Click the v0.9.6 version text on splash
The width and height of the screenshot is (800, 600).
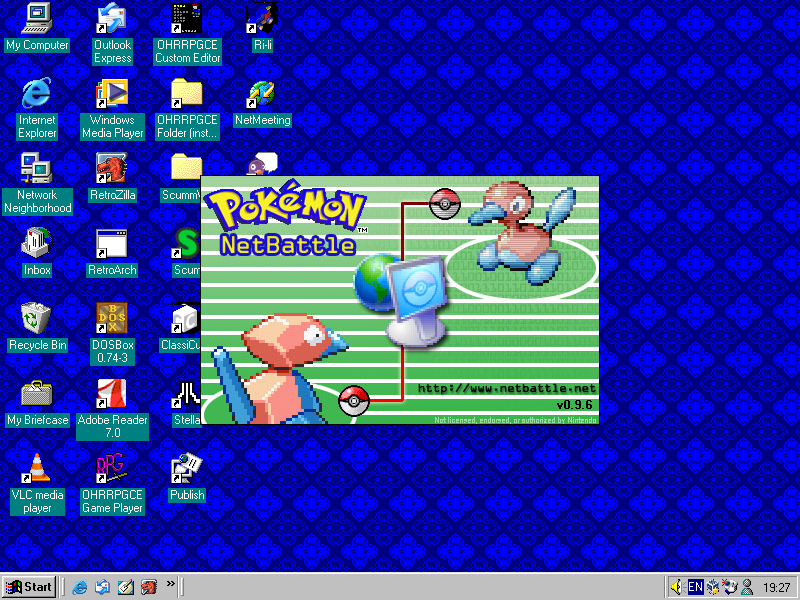(574, 405)
